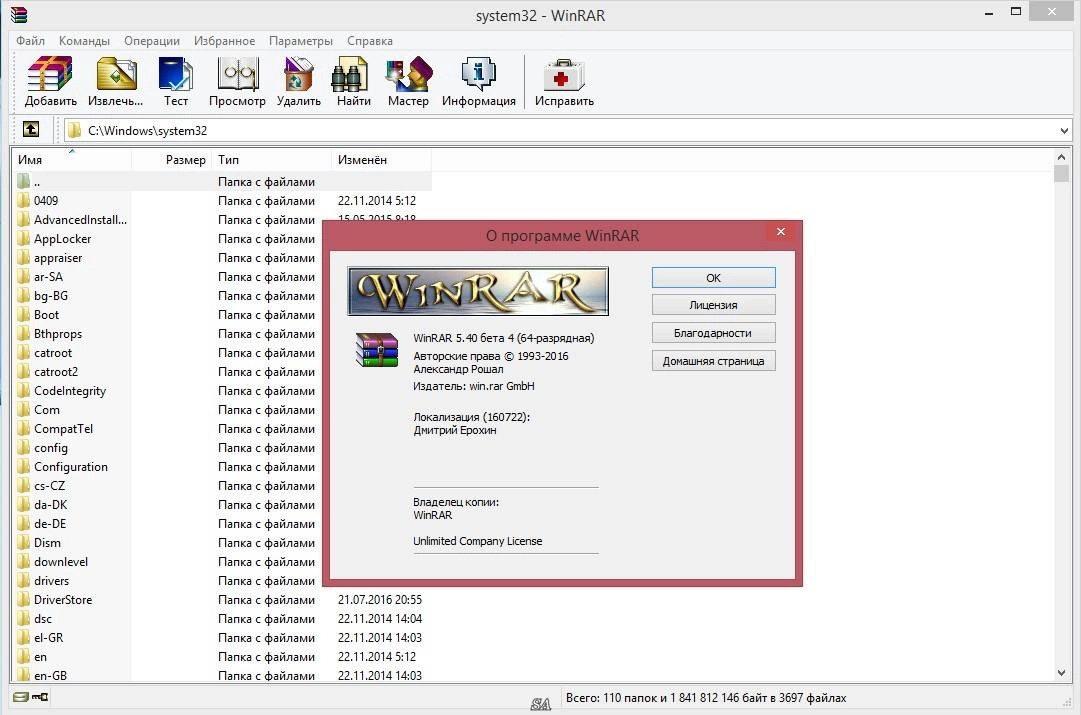
Task: Close the О программе WinRAR dialog
Action: tap(780, 232)
